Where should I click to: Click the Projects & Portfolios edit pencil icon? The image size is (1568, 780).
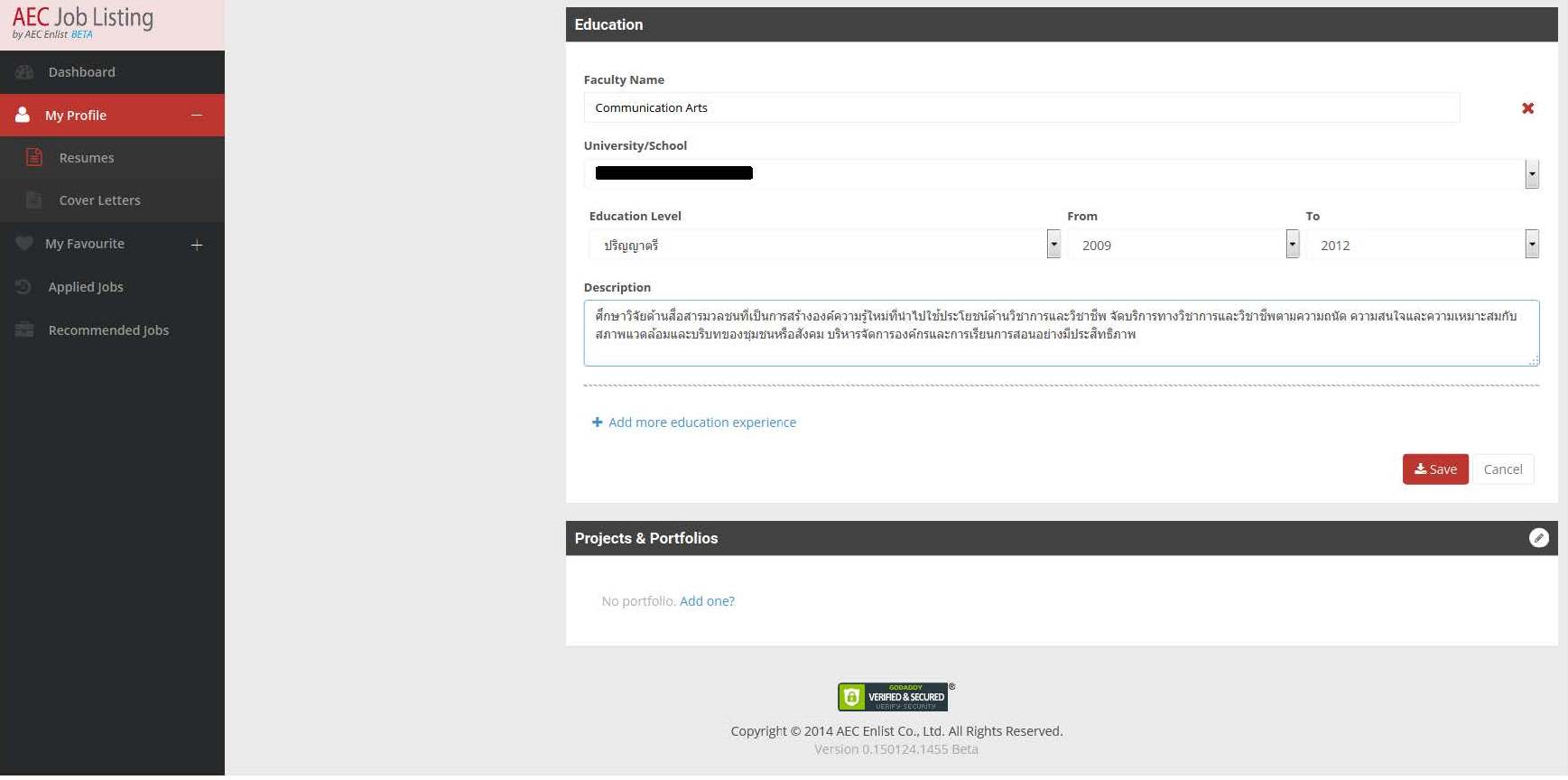[1538, 538]
